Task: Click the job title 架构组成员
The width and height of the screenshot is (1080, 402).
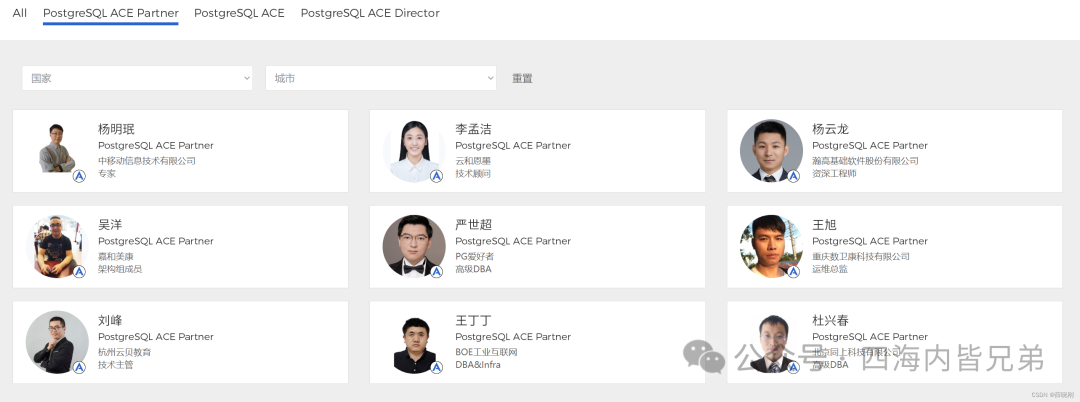Action: (120, 269)
